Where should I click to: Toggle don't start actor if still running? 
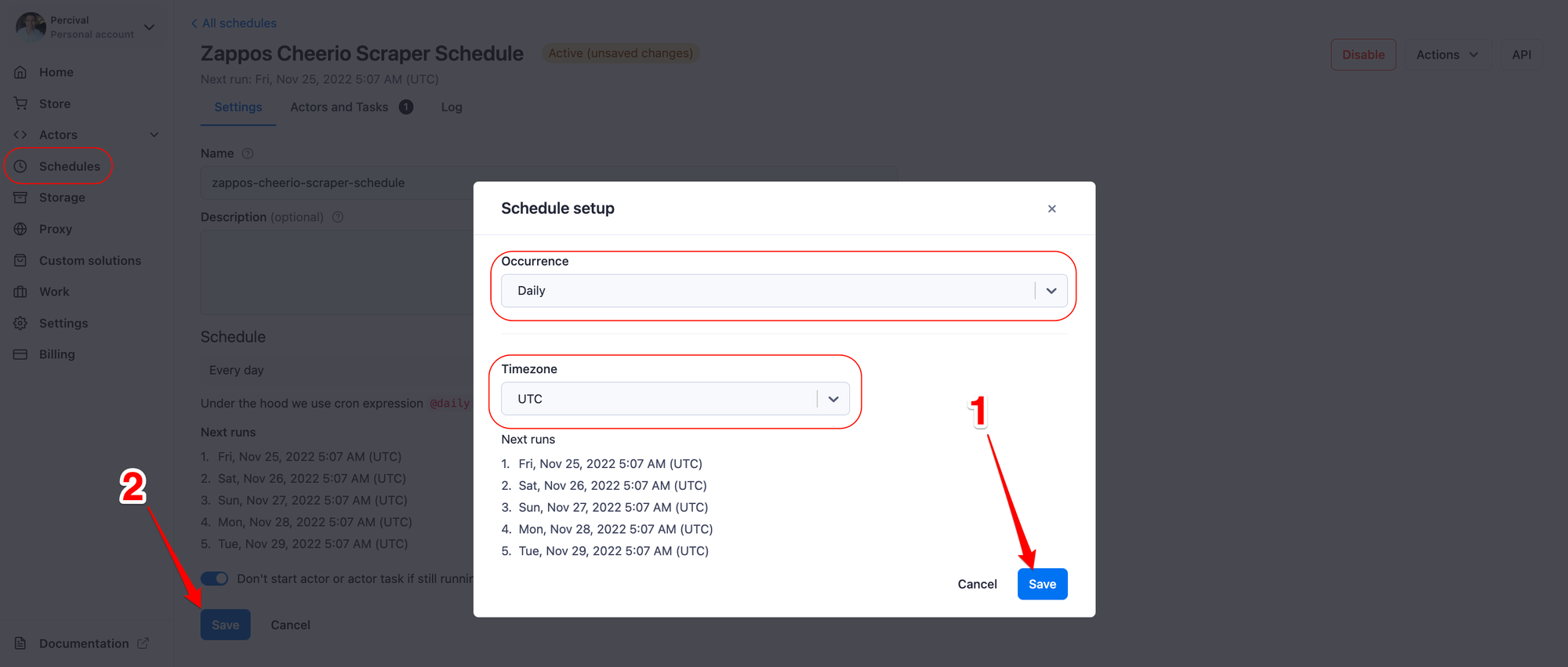click(x=214, y=578)
